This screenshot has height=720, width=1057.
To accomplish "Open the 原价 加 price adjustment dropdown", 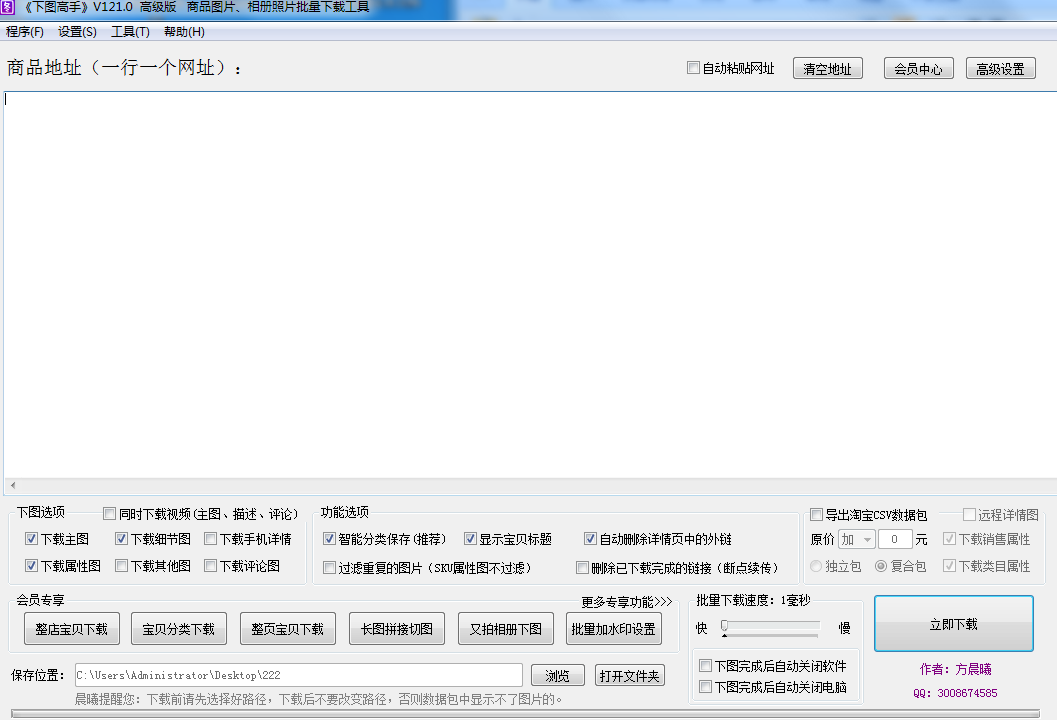I will click(x=858, y=540).
